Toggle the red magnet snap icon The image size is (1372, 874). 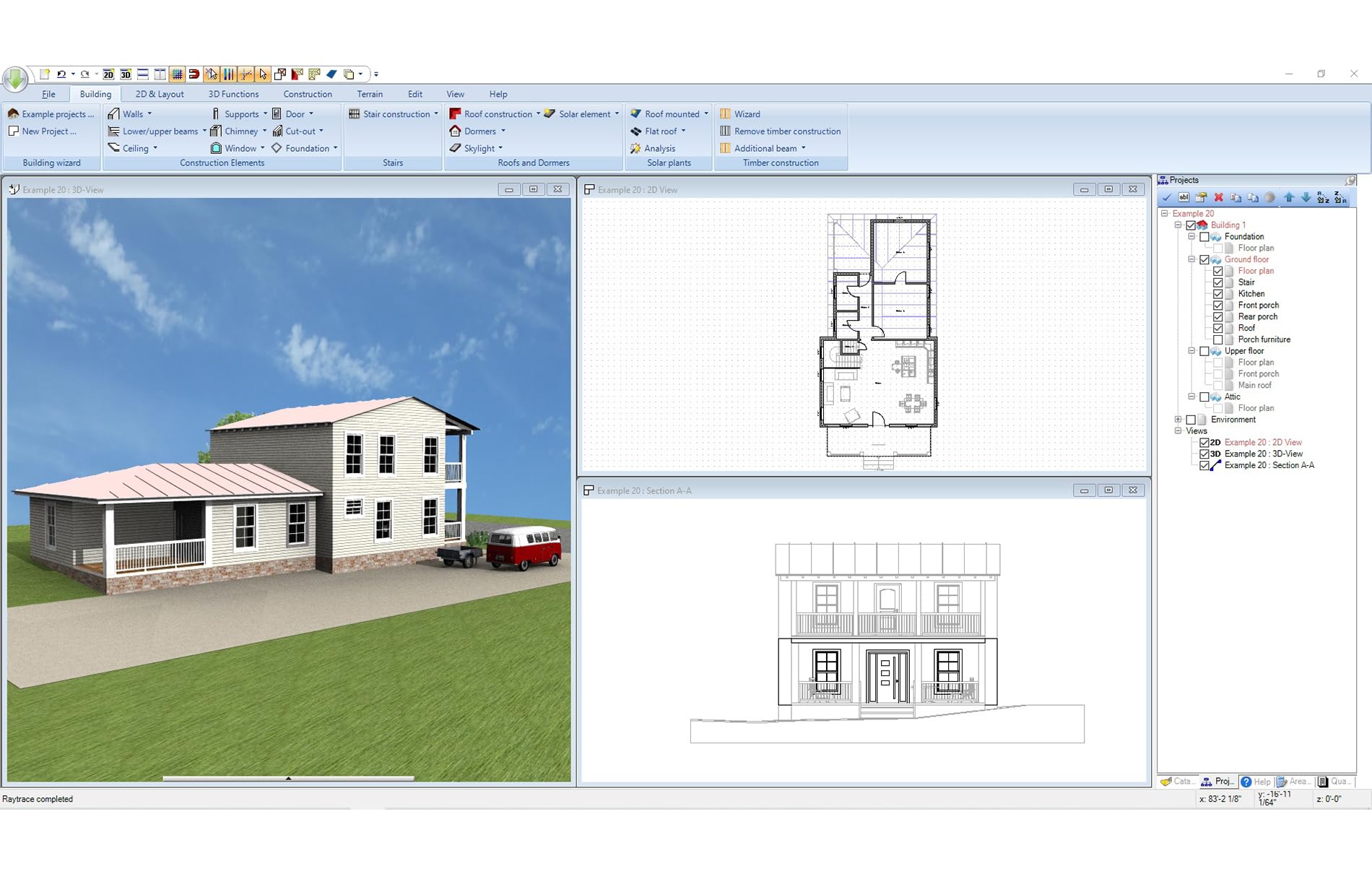pyautogui.click(x=194, y=74)
